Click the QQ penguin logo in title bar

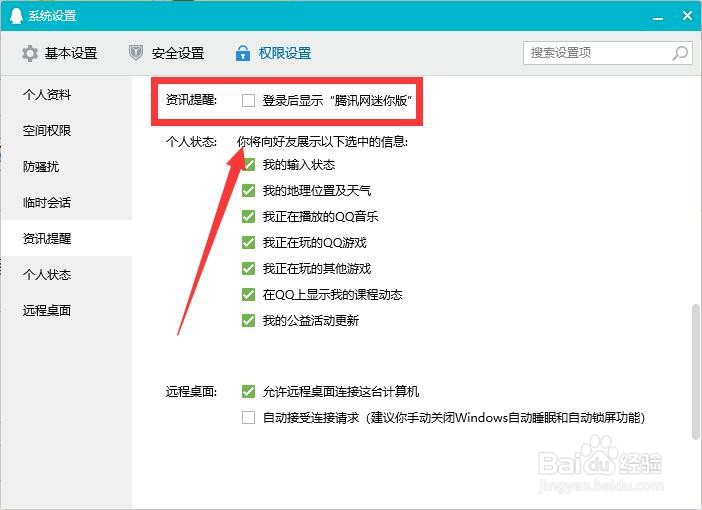16,16
